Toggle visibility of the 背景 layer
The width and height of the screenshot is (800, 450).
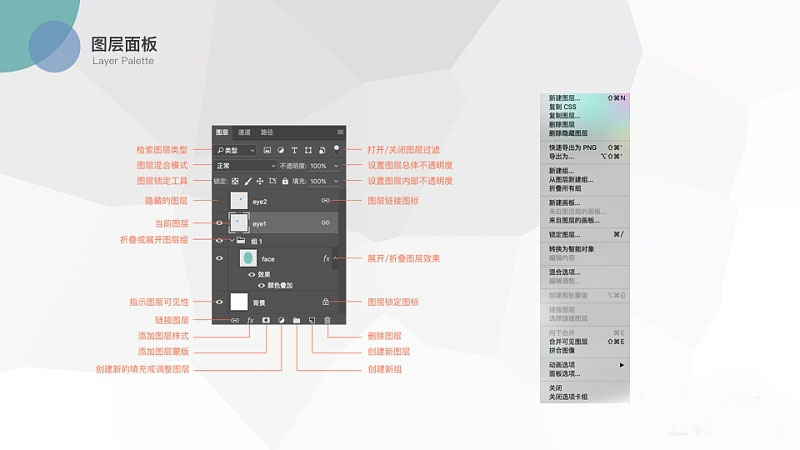220,301
